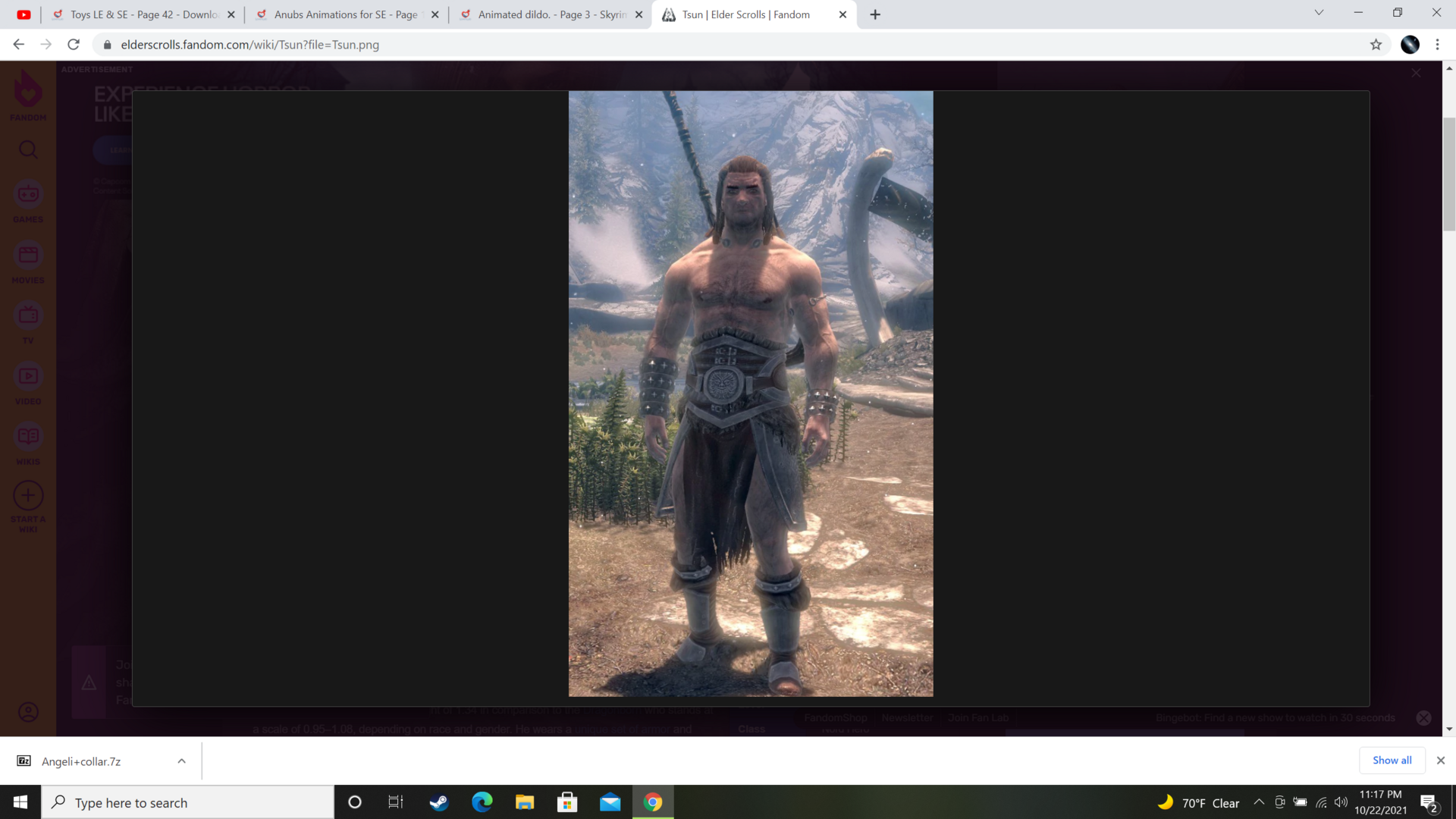Go back to previous page
The height and width of the screenshot is (819, 1456).
pyautogui.click(x=18, y=45)
